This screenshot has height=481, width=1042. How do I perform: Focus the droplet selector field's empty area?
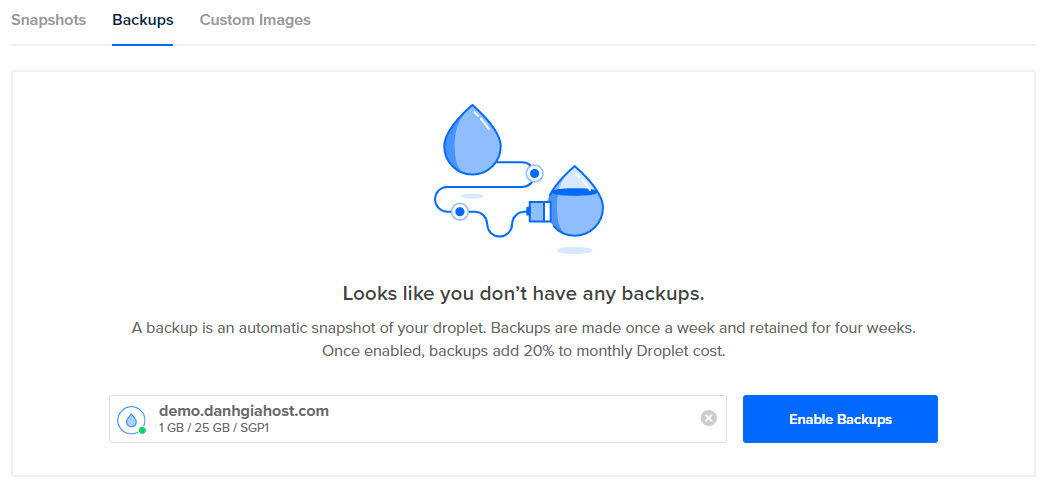click(x=500, y=419)
